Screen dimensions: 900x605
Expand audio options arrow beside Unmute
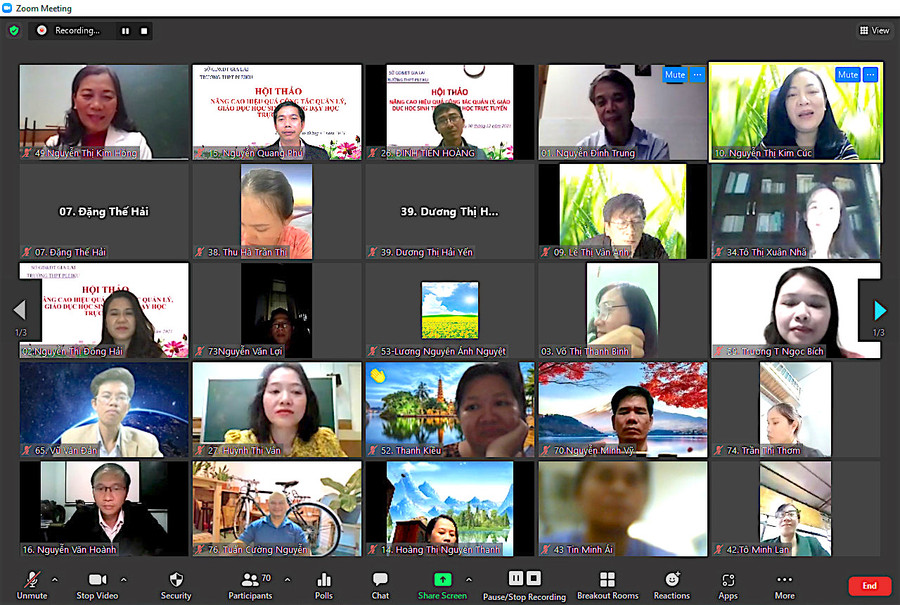pyautogui.click(x=54, y=579)
